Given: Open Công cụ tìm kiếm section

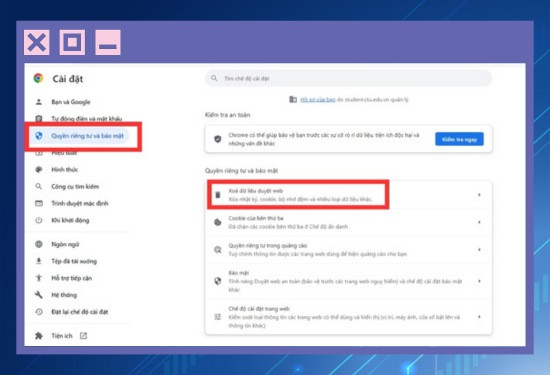Looking at the screenshot, I should [75, 186].
